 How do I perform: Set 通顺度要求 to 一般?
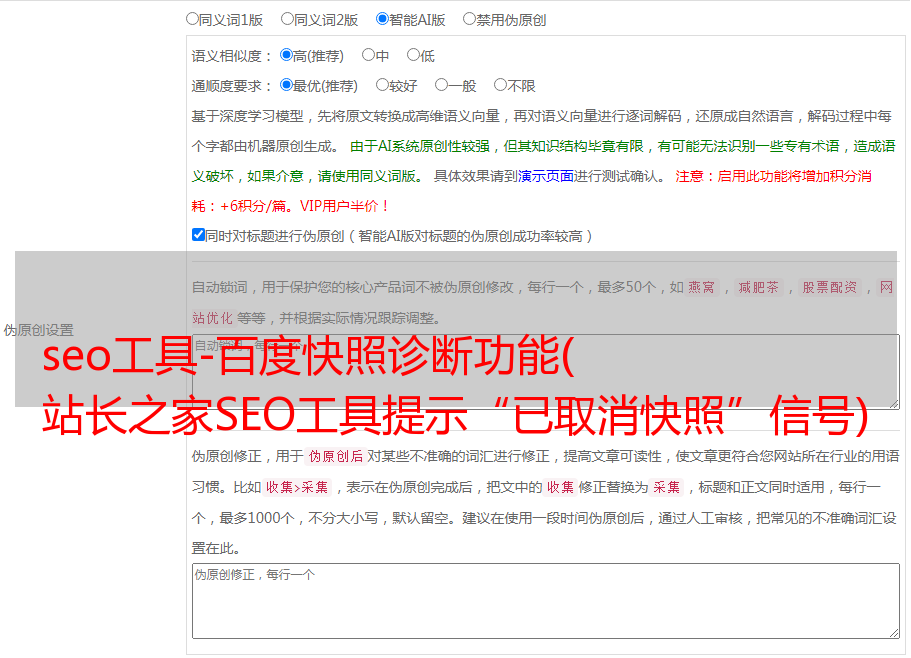point(441,86)
